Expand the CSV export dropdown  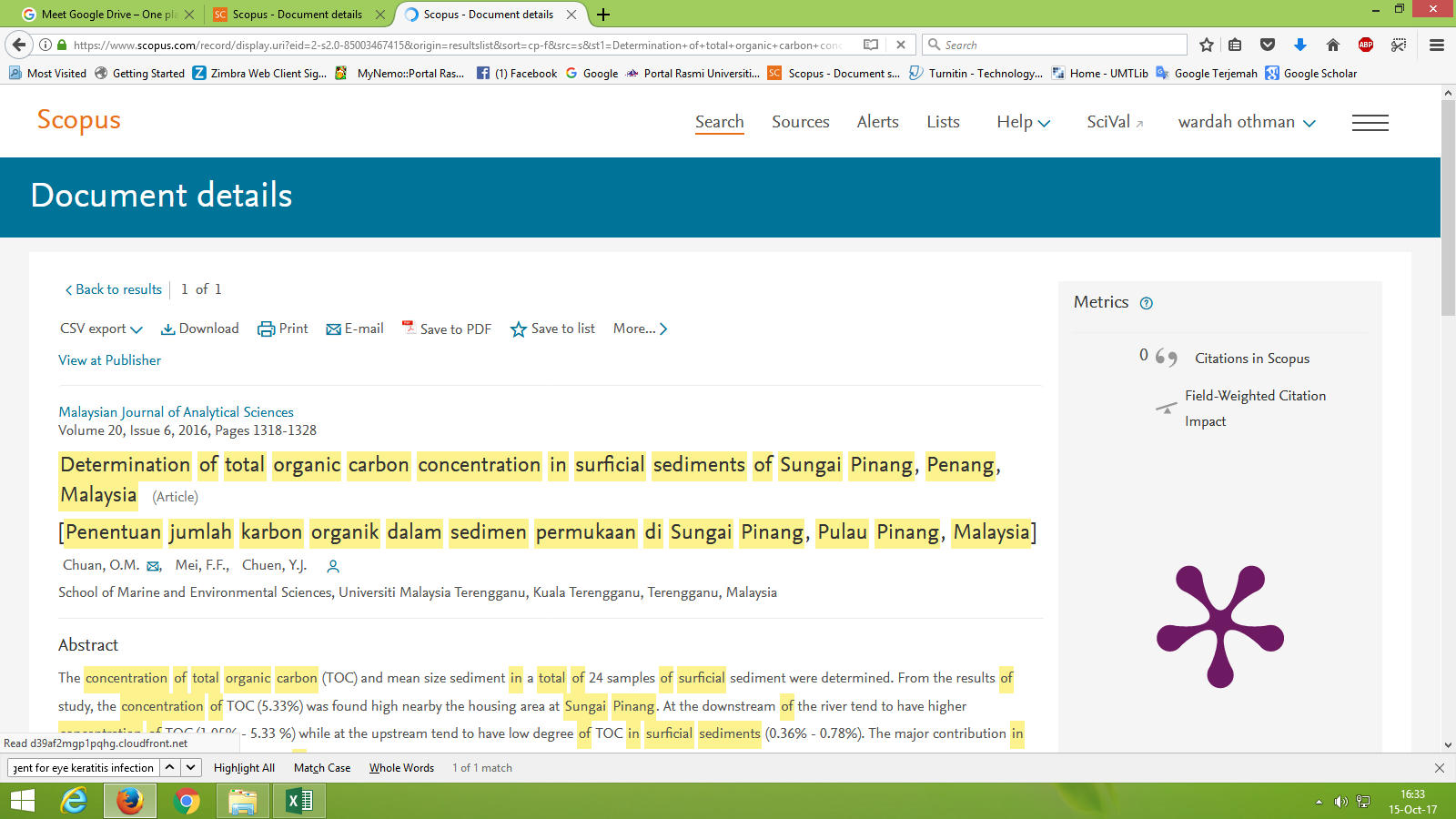point(101,329)
